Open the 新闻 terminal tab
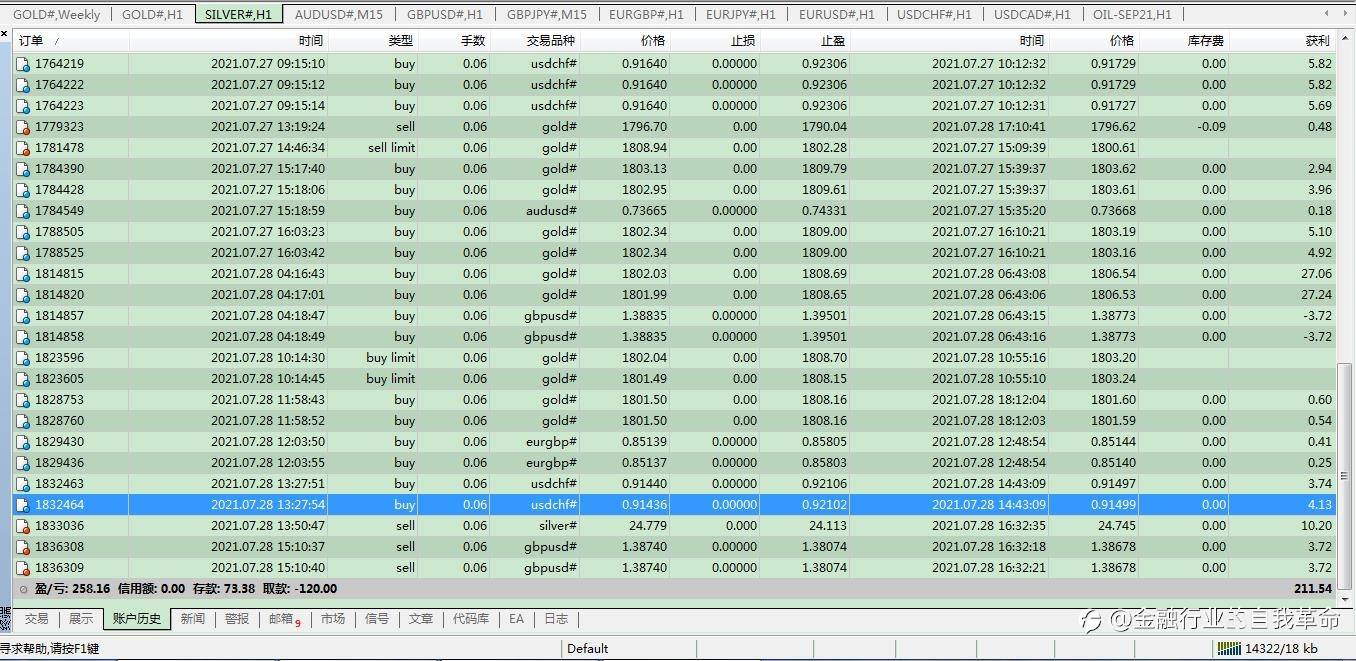 point(193,619)
